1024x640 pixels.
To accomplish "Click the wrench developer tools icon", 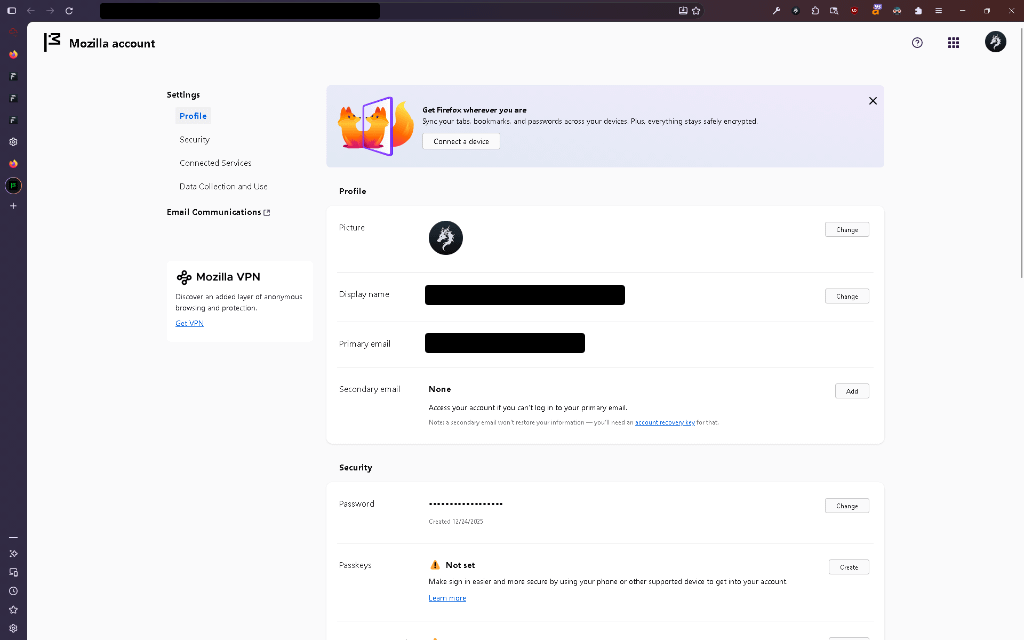I will click(776, 10).
